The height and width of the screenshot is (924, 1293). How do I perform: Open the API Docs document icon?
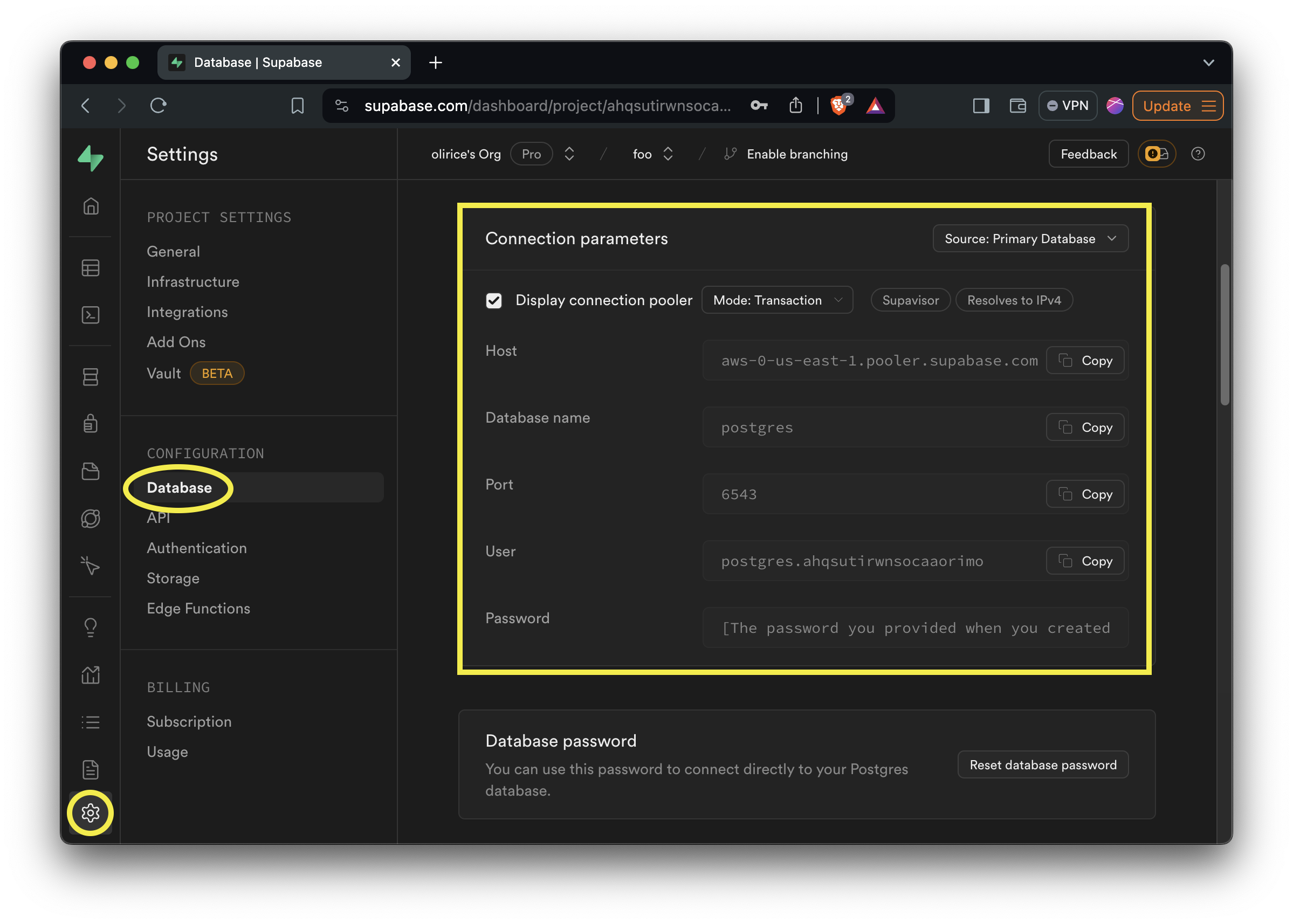pyautogui.click(x=91, y=769)
